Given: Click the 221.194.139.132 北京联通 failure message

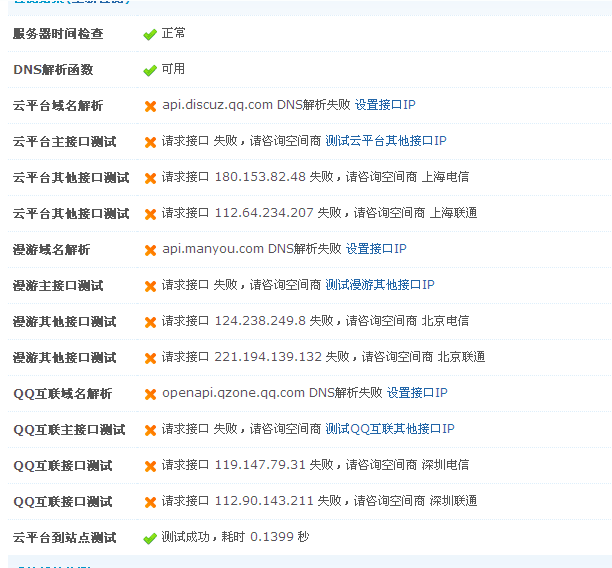Looking at the screenshot, I should [x=324, y=357].
